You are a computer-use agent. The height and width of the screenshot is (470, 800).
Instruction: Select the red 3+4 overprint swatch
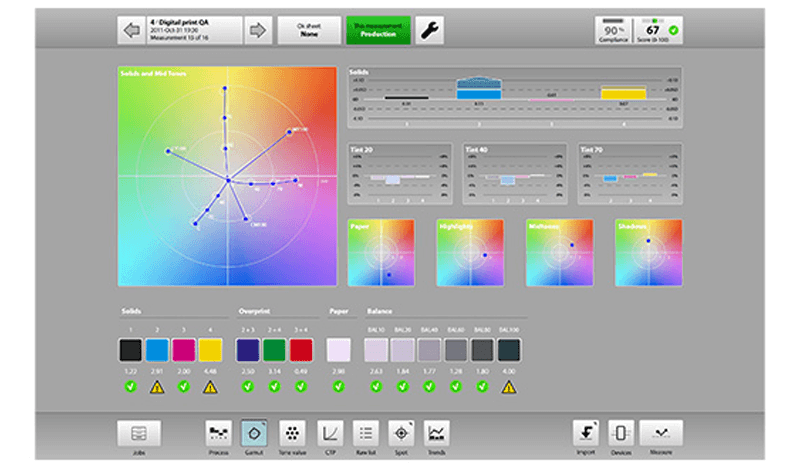pyautogui.click(x=301, y=350)
